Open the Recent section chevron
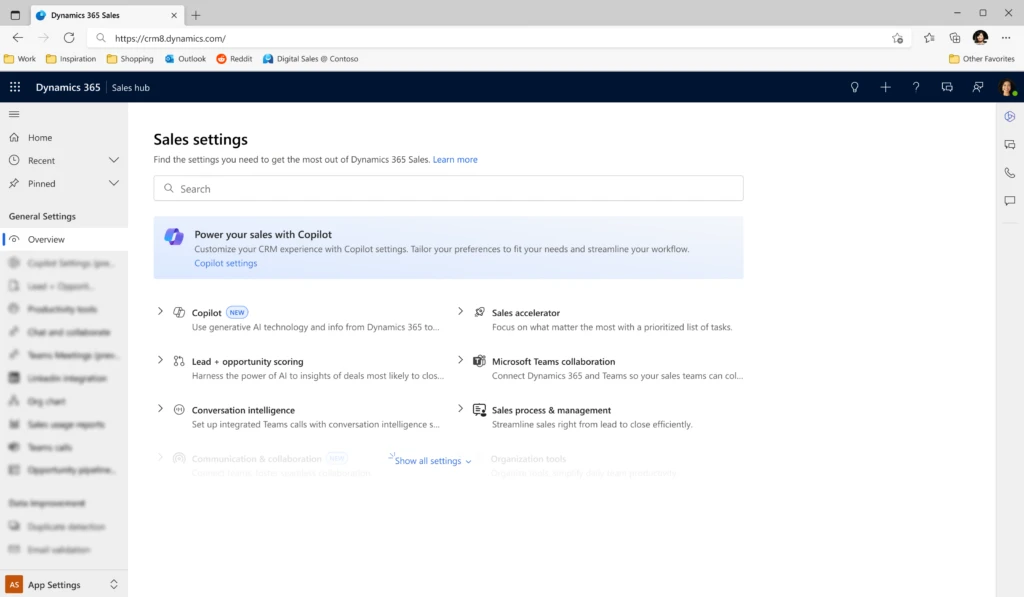 pos(113,160)
